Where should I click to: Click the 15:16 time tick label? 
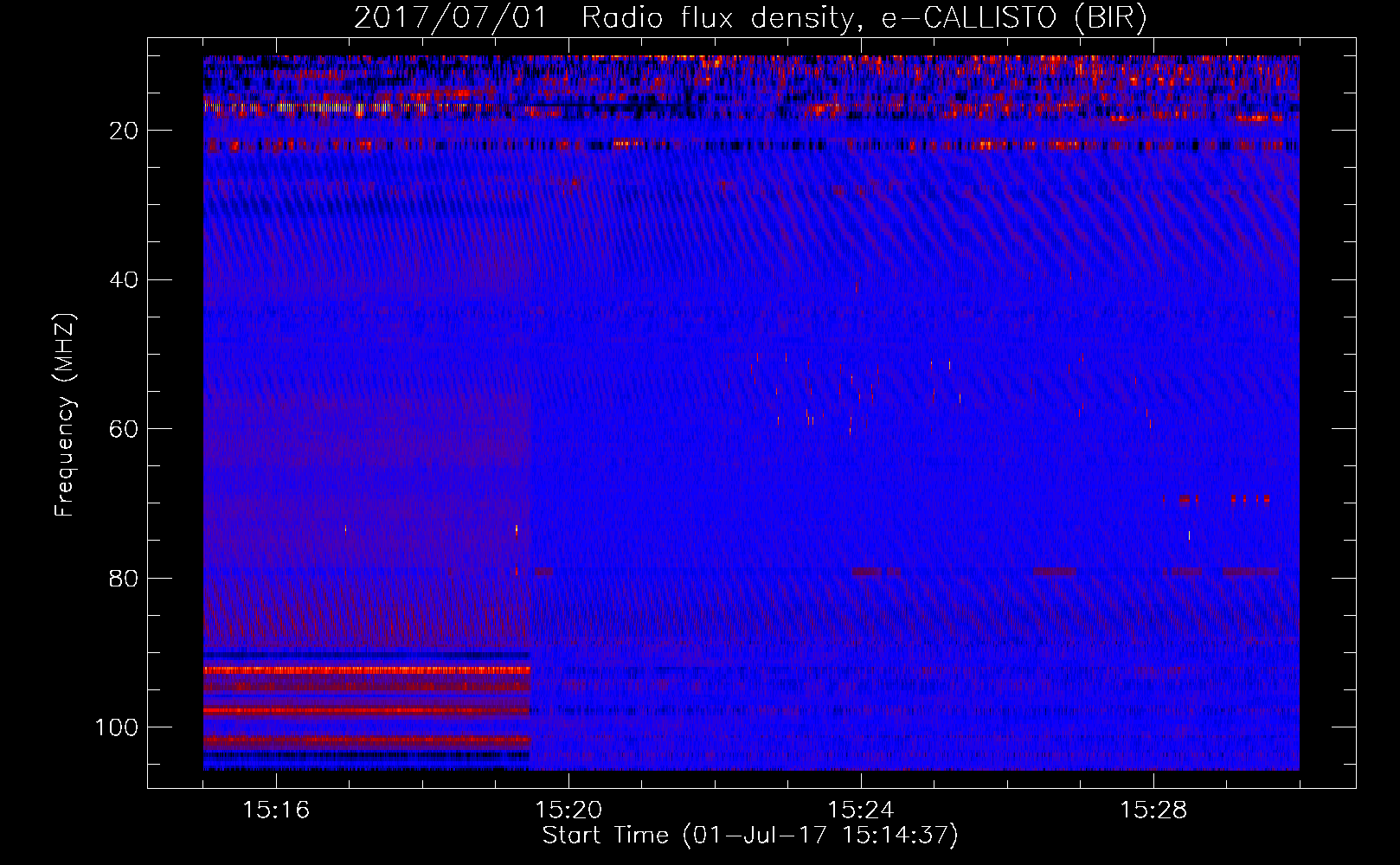pyautogui.click(x=276, y=810)
